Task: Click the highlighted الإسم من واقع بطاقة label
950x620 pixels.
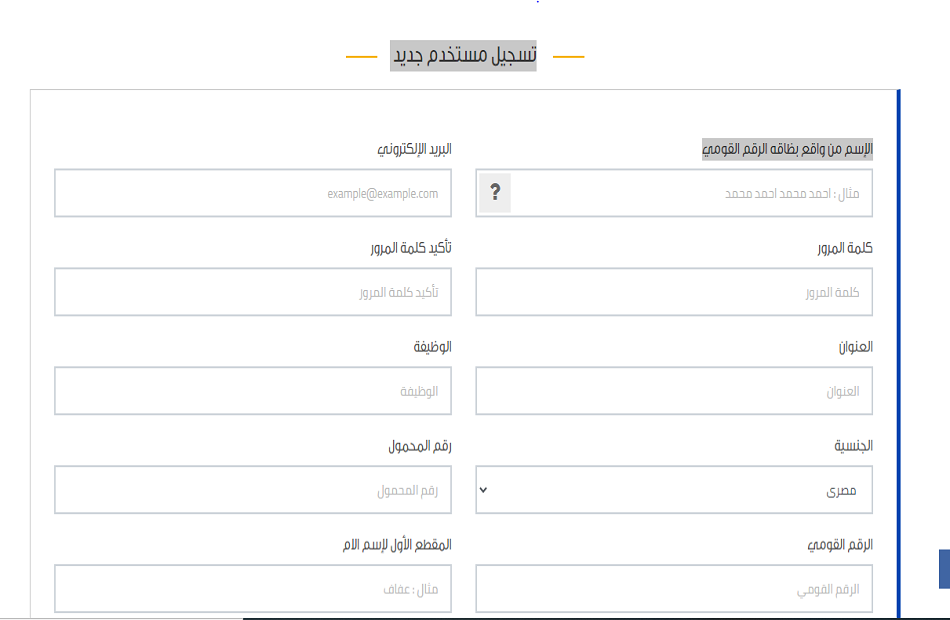Action: pyautogui.click(x=787, y=149)
